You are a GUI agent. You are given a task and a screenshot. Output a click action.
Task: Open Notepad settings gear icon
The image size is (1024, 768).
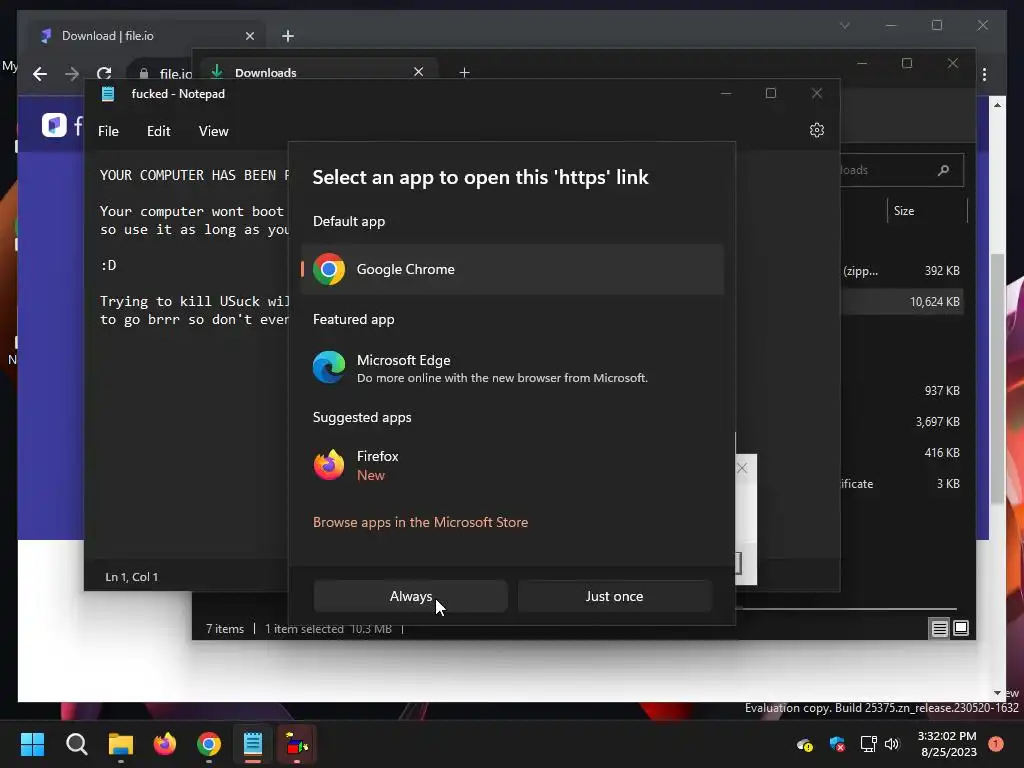(x=816, y=131)
